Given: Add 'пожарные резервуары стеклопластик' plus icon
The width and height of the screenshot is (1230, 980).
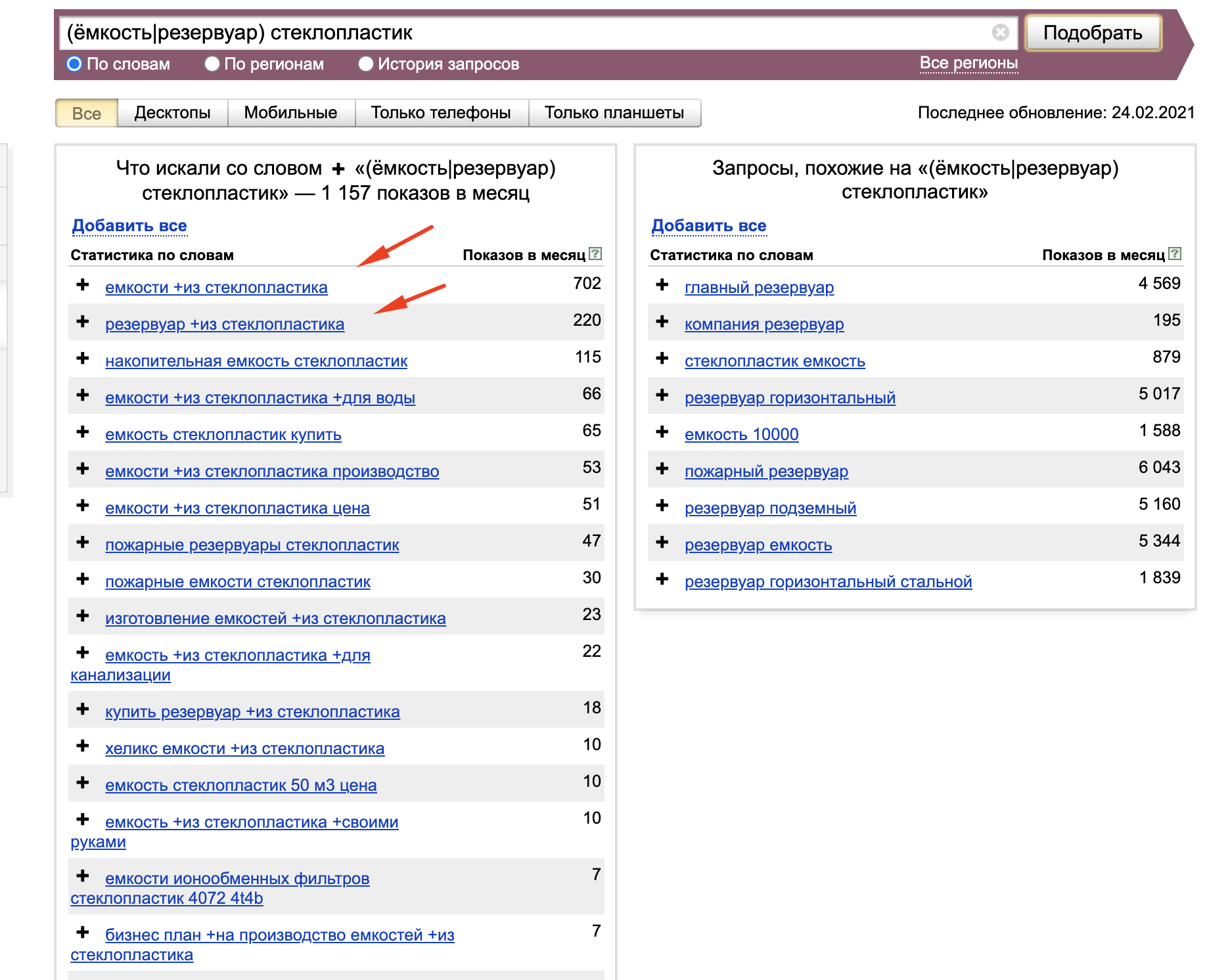Looking at the screenshot, I should 83,543.
